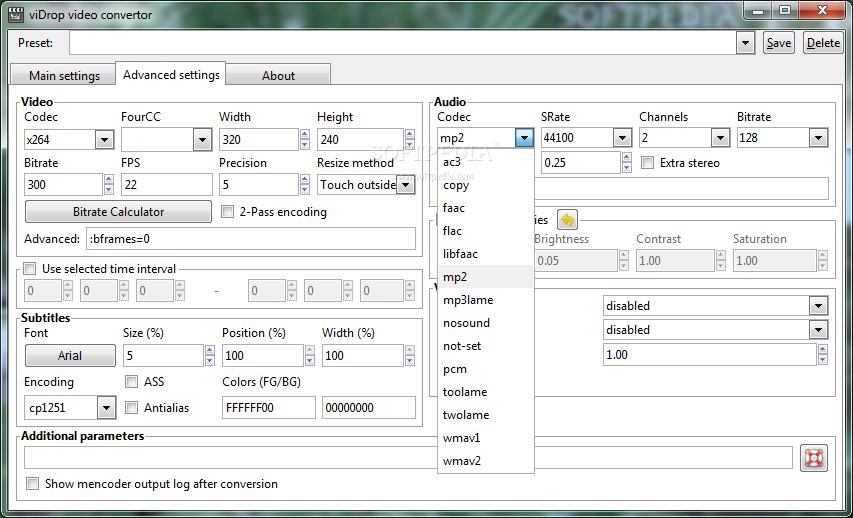Open the second disabled dropdown
Image resolution: width=853 pixels, height=518 pixels.
pos(818,330)
